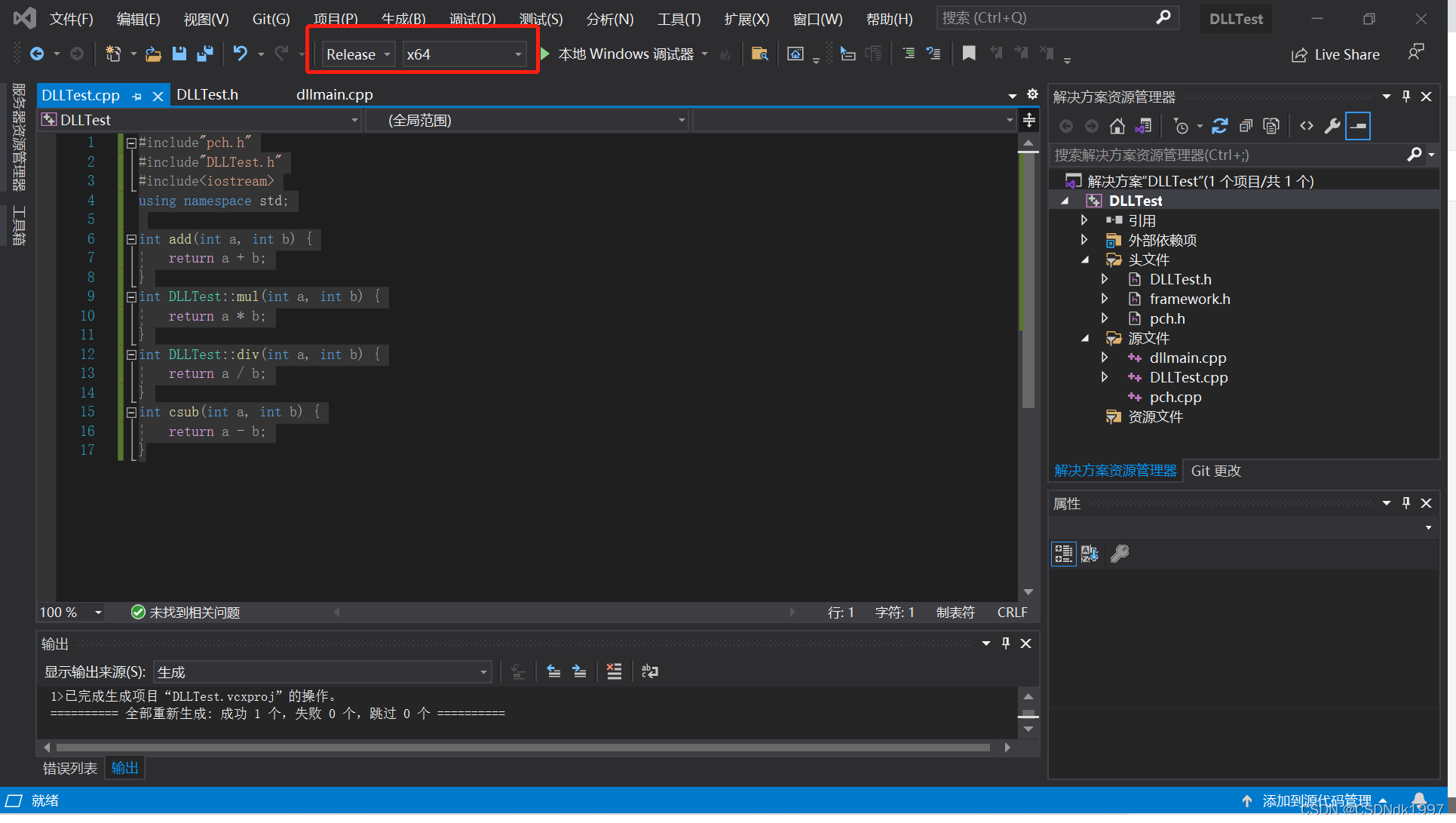
Task: Open Properties wrench in Solution Explorer toolbar
Action: click(1332, 127)
